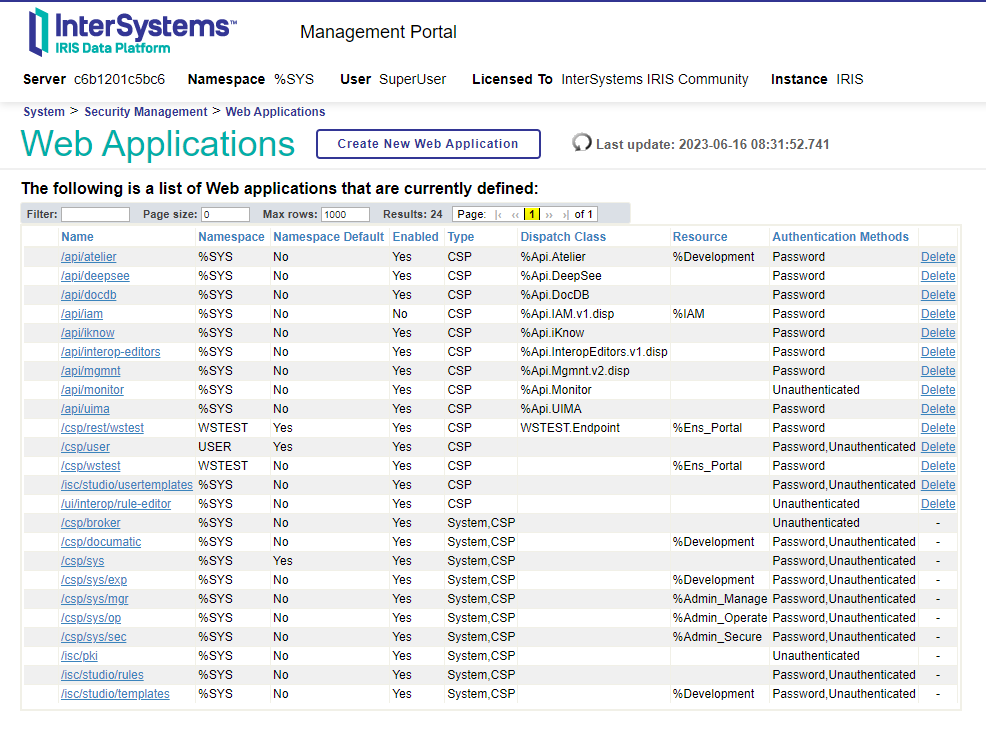
Task: Click into the Filter text field
Action: tap(95, 214)
